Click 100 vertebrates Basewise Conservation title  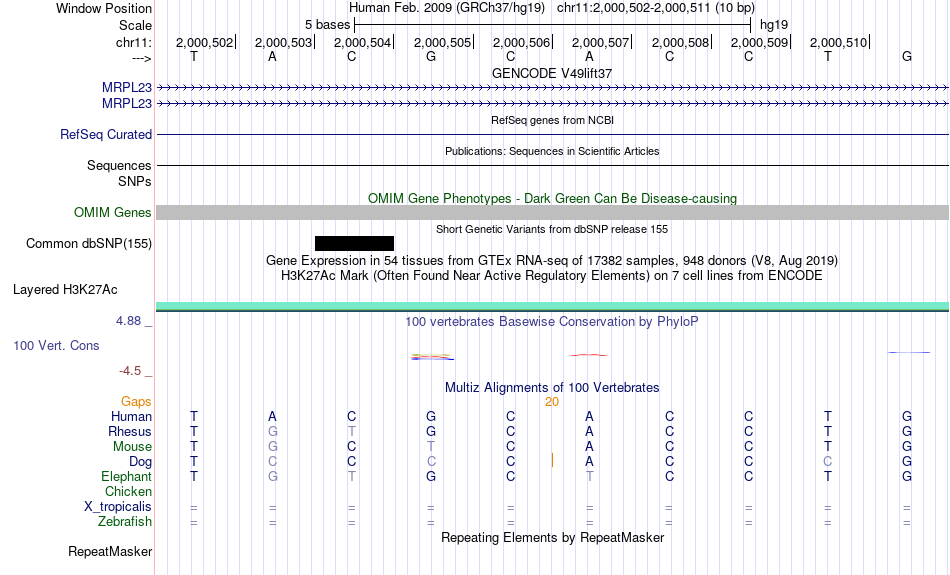click(551, 322)
